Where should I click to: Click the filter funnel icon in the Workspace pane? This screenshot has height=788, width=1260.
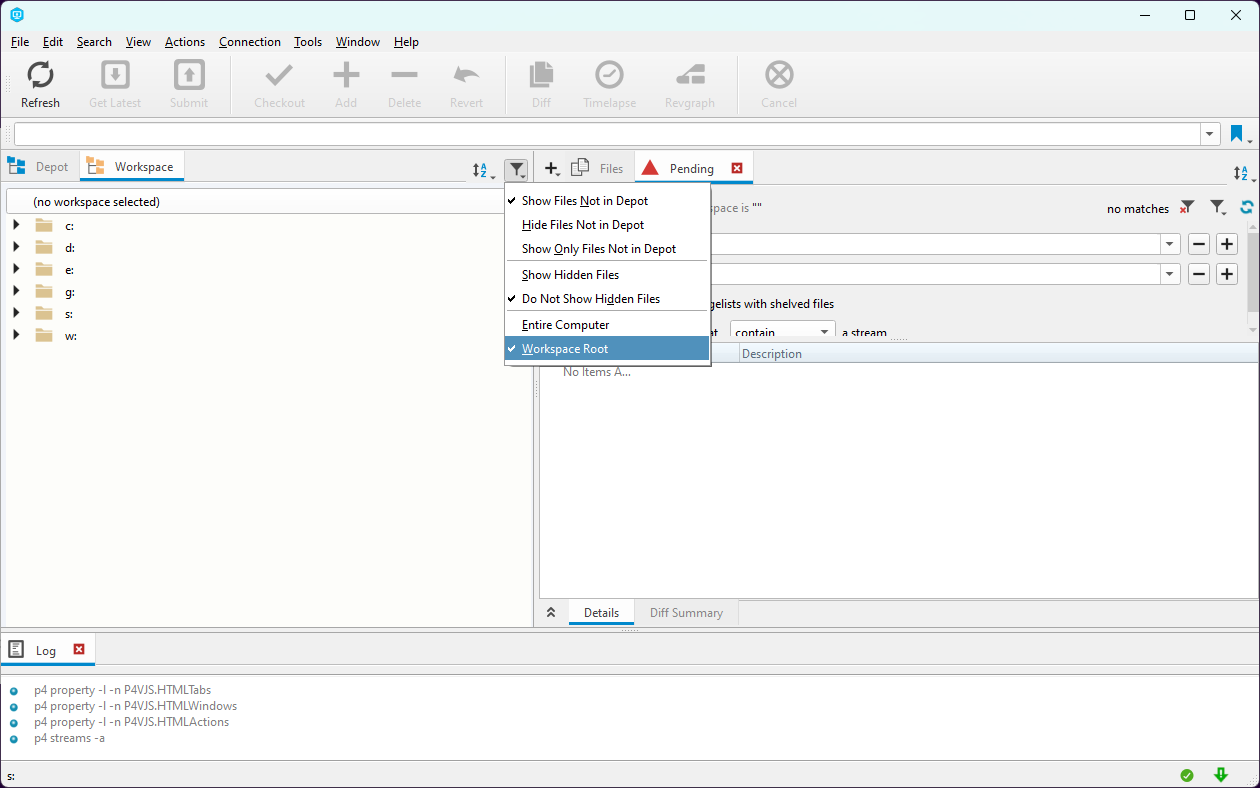[516, 170]
